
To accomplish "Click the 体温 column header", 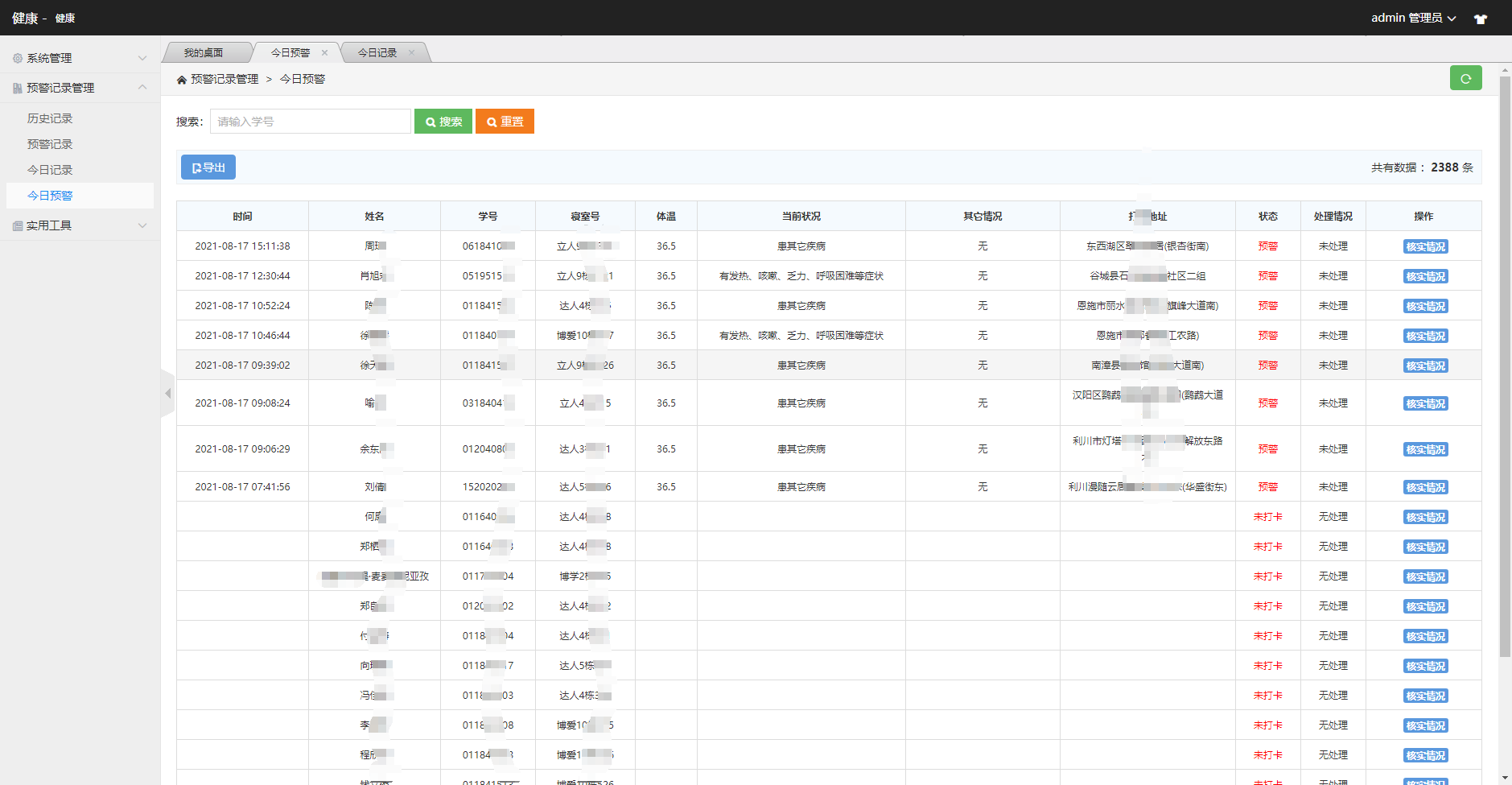I will tap(666, 217).
